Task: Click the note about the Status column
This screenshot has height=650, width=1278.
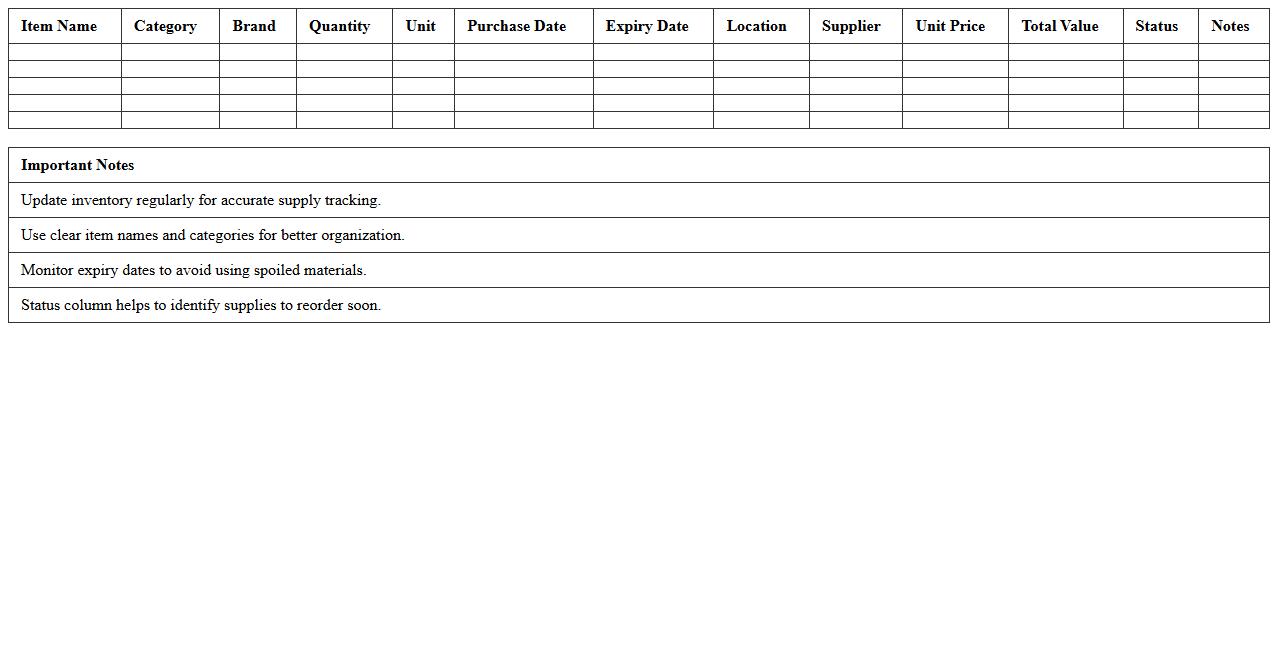Action: 201,305
